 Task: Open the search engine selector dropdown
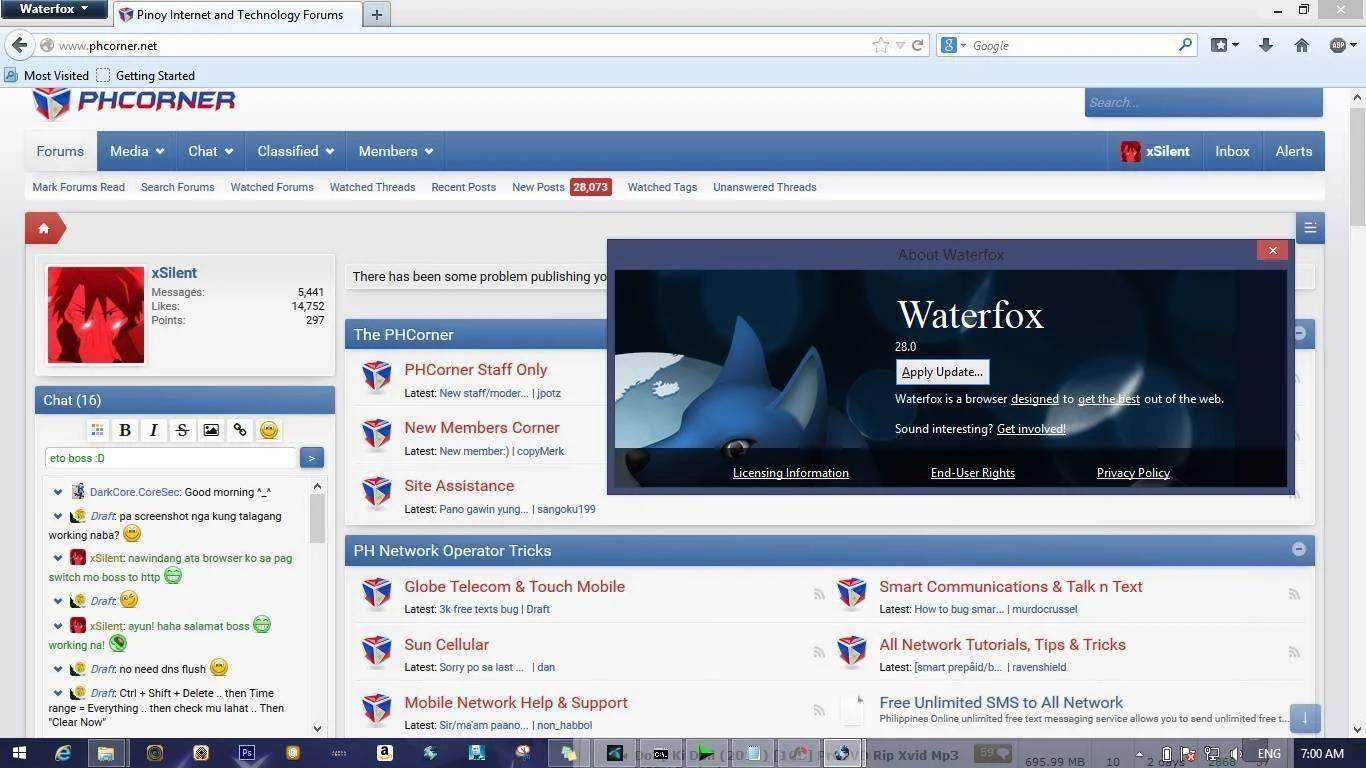(953, 45)
